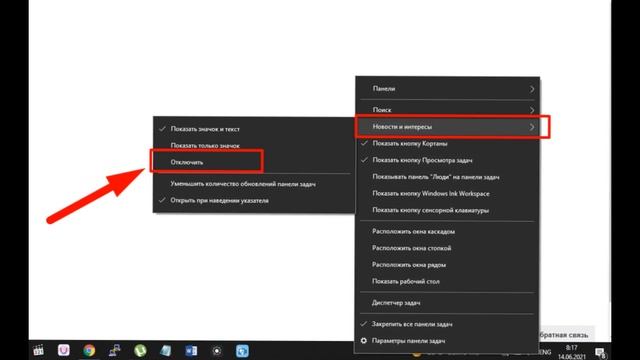Expand the 'Панели' submenu

448,89
